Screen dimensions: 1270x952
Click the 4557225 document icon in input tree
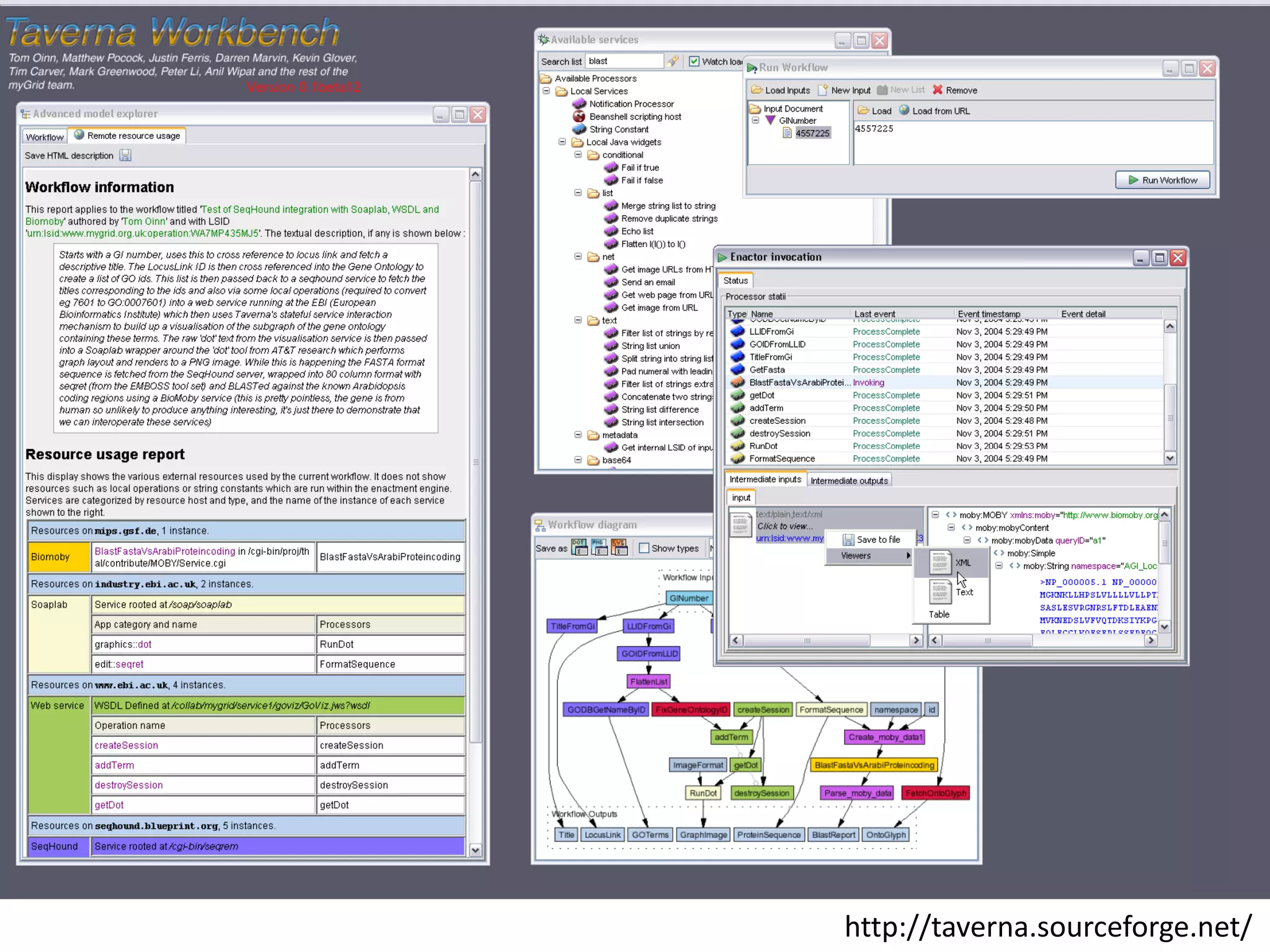(x=787, y=133)
